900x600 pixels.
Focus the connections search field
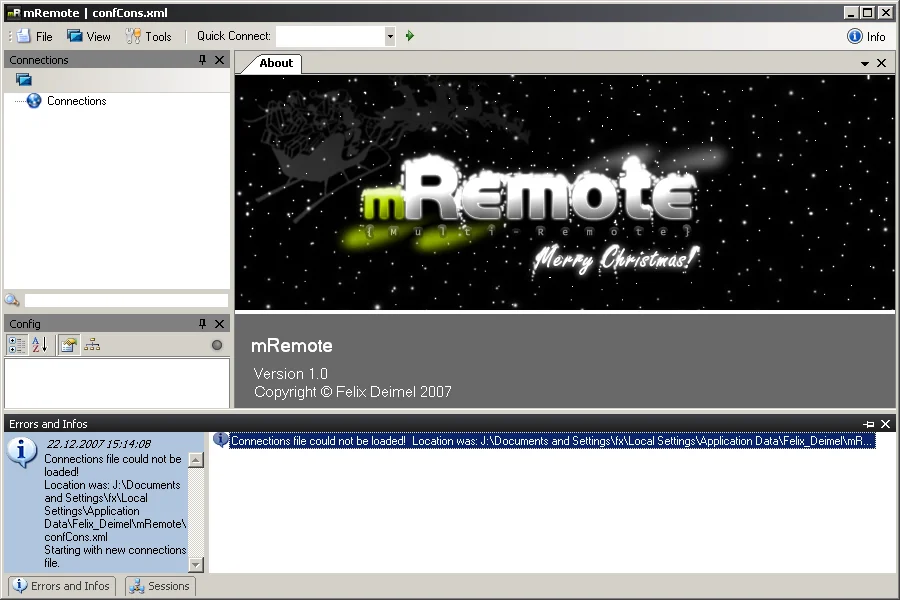[126, 300]
